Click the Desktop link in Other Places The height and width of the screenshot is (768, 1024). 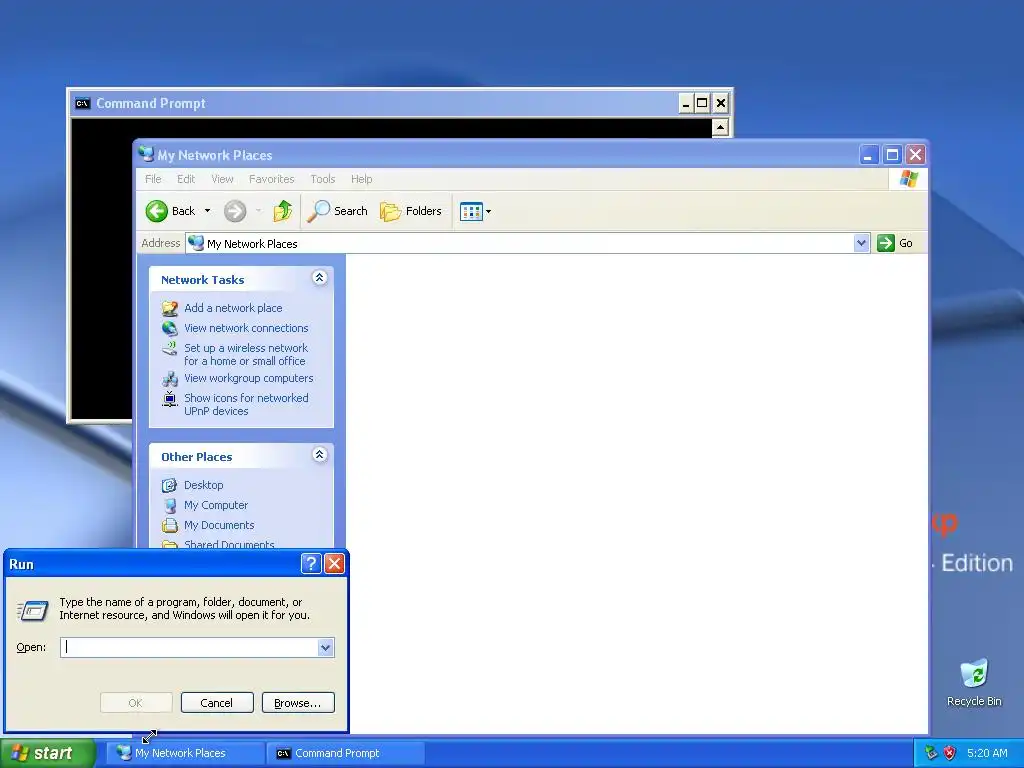[204, 485]
